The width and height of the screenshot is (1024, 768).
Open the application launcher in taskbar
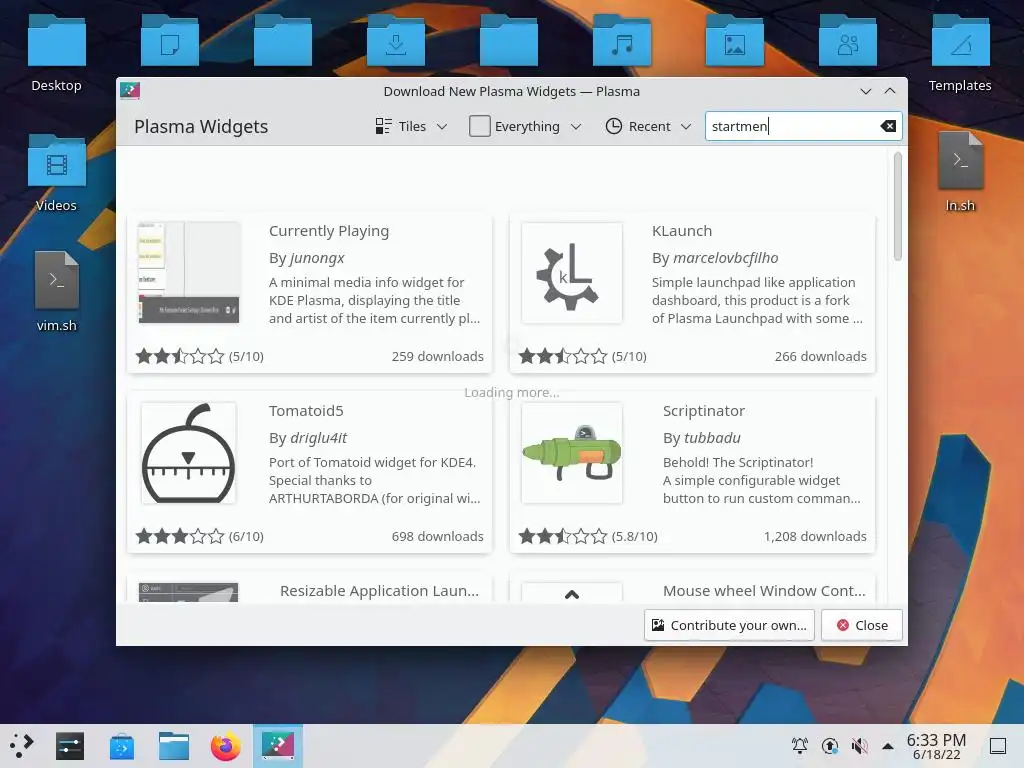point(22,745)
